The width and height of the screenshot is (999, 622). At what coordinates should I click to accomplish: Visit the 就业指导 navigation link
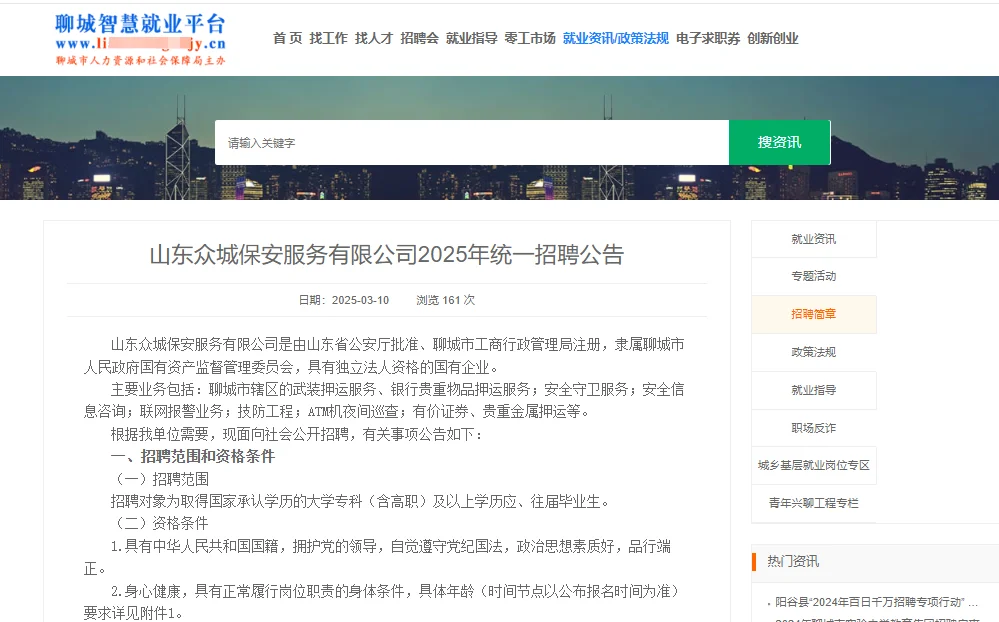[472, 39]
